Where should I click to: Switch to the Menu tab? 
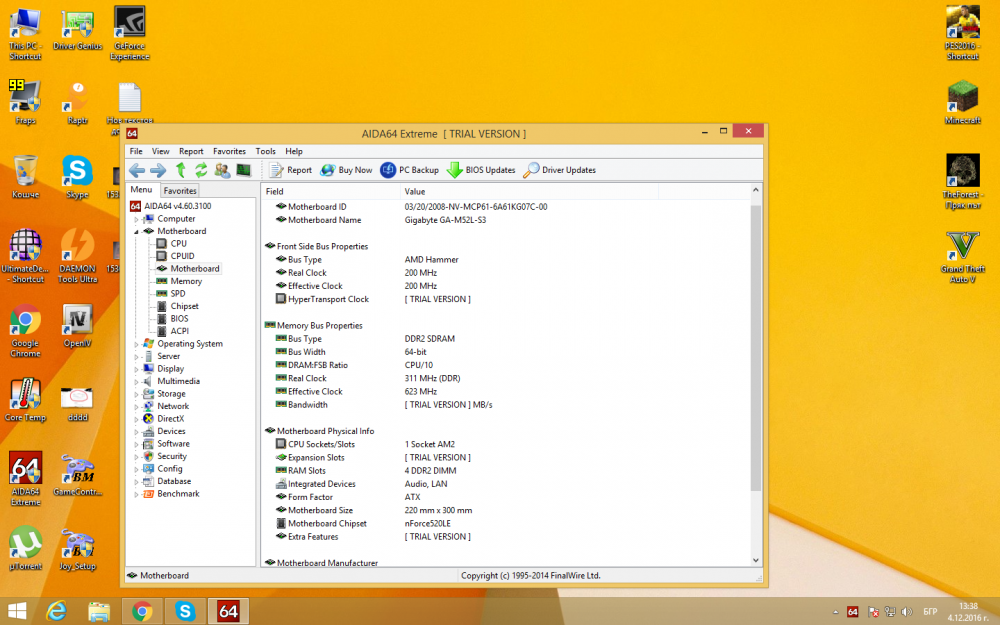[x=142, y=190]
